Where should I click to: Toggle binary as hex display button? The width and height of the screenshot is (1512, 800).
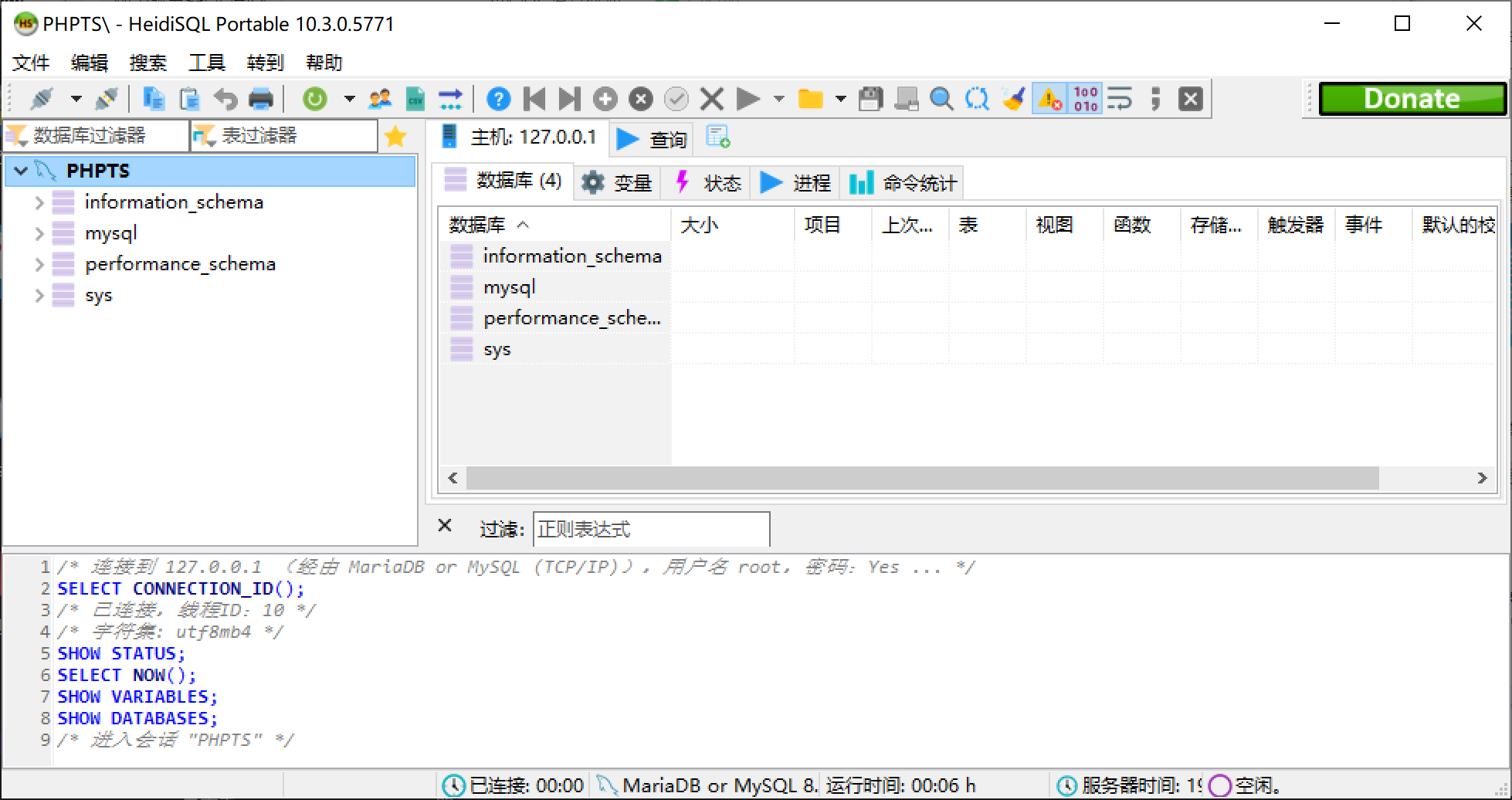1085,99
